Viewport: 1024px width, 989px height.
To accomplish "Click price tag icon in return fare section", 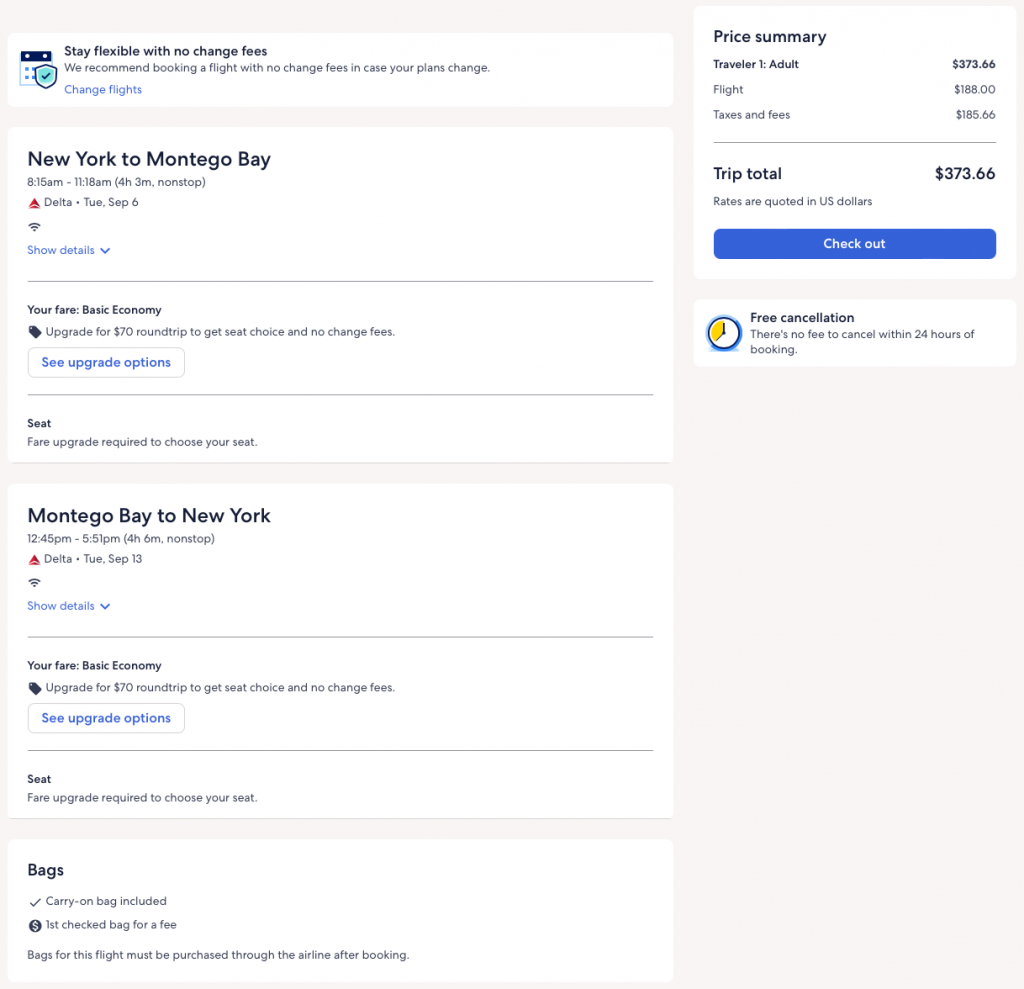I will (x=35, y=688).
